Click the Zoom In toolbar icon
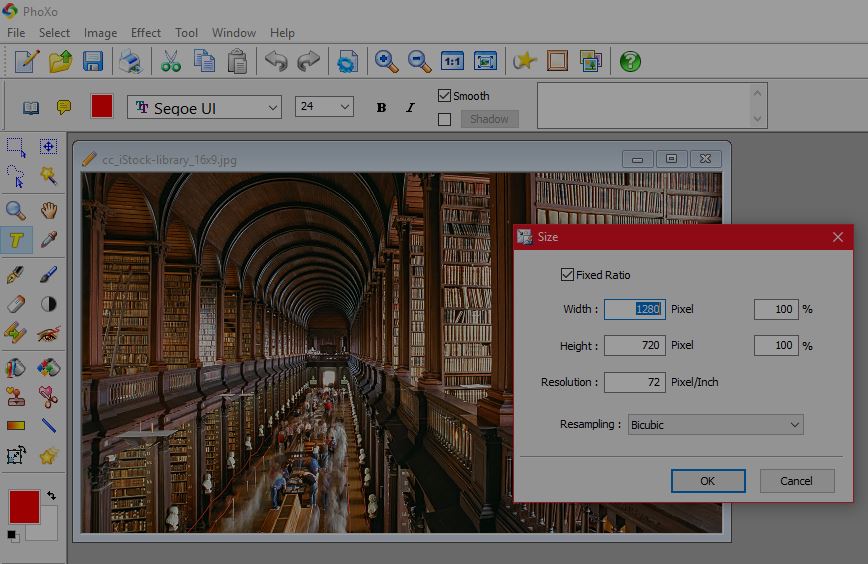This screenshot has height=564, width=868. tap(386, 61)
